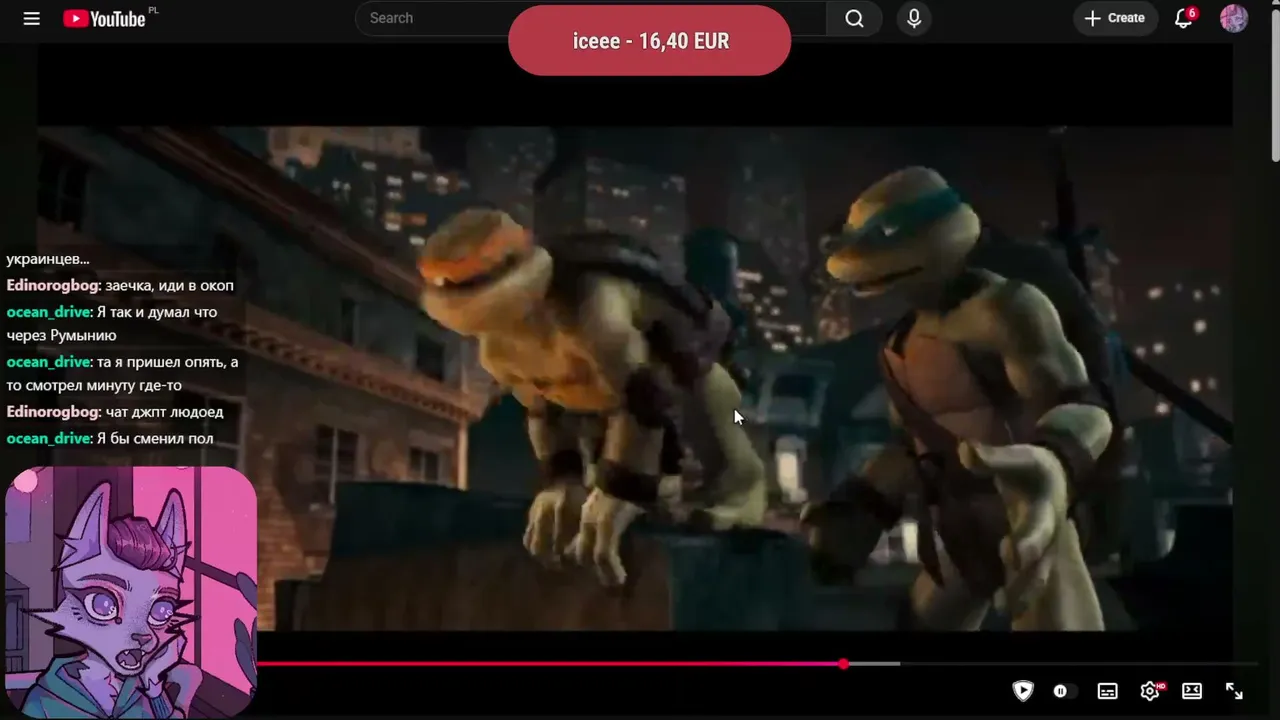Go to the YouTube home logo
The width and height of the screenshot is (1280, 720).
(x=104, y=18)
